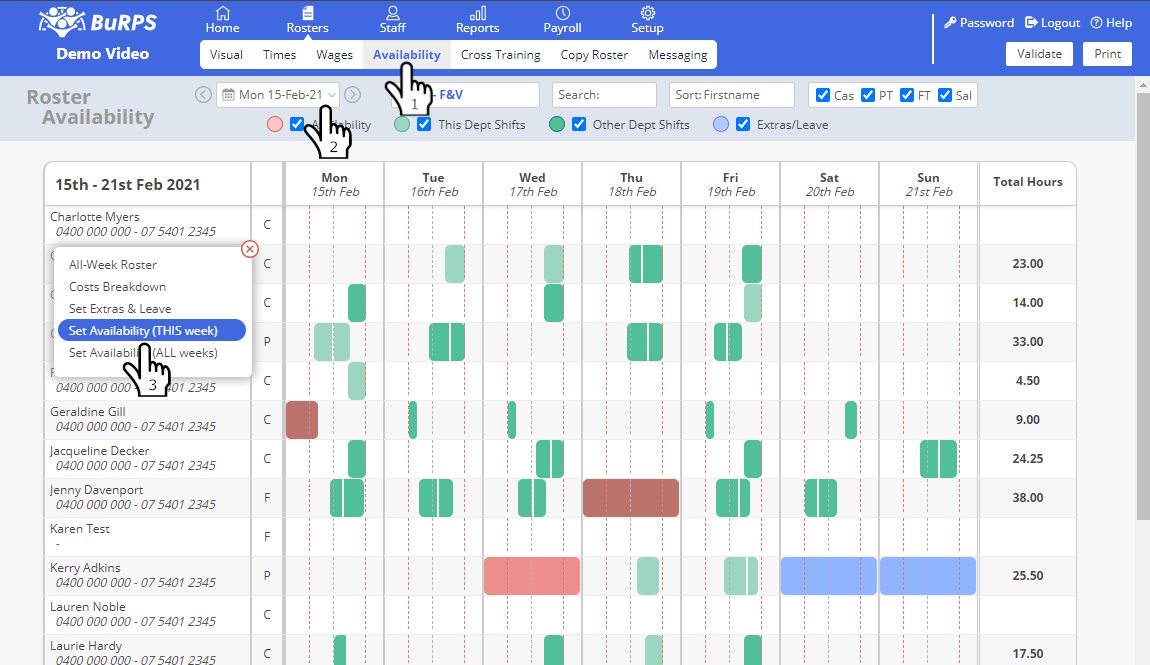Viewport: 1150px width, 665px height.
Task: Disable the Extras/Leave checkbox
Action: pyautogui.click(x=743, y=125)
